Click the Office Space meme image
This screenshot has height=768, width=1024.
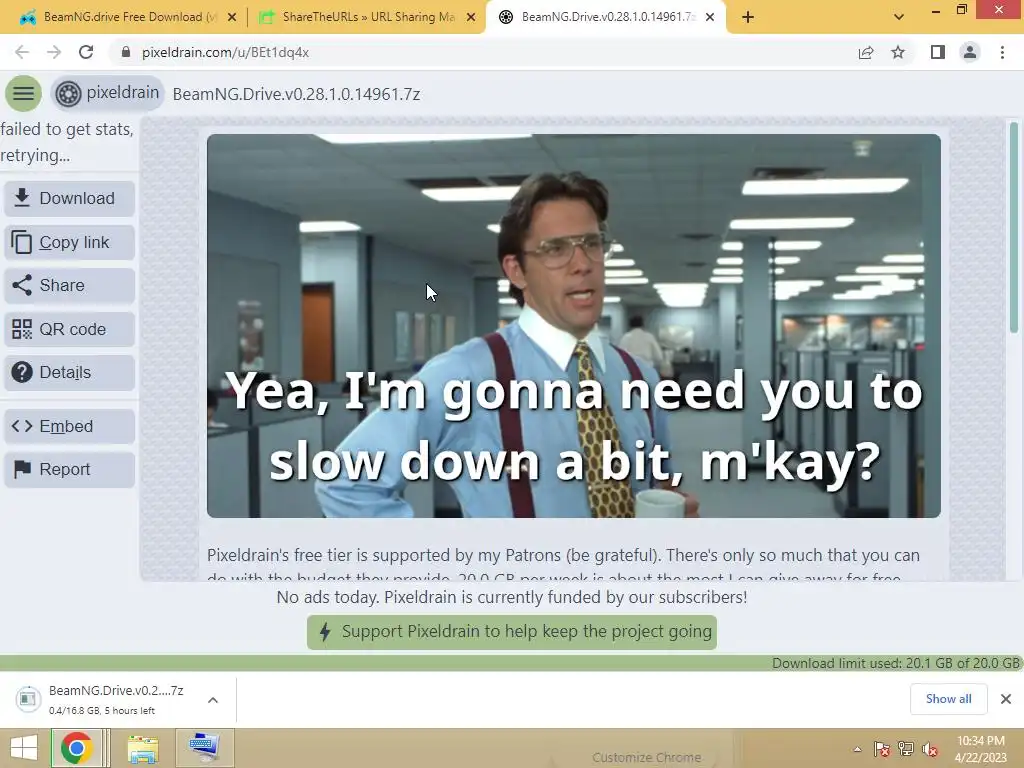pos(573,326)
